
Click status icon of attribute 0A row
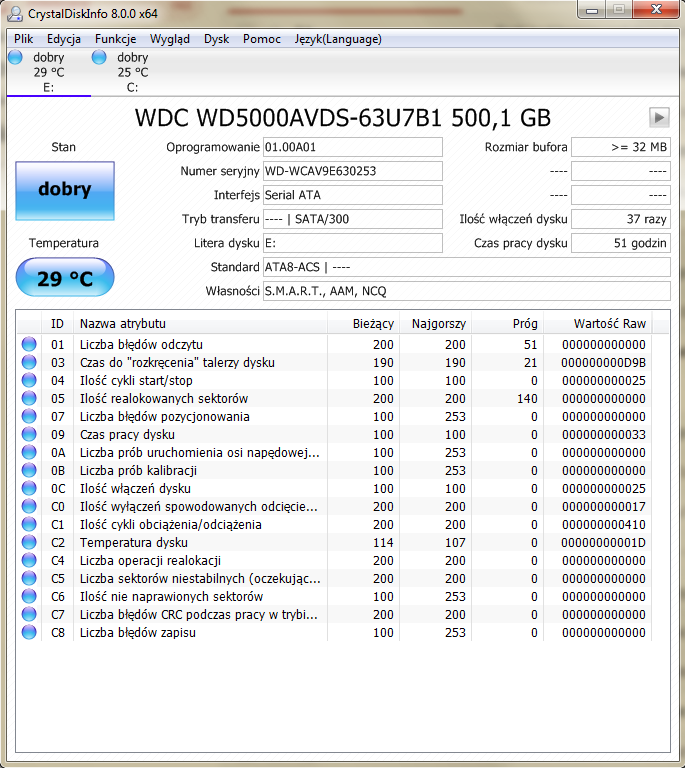tap(29, 453)
